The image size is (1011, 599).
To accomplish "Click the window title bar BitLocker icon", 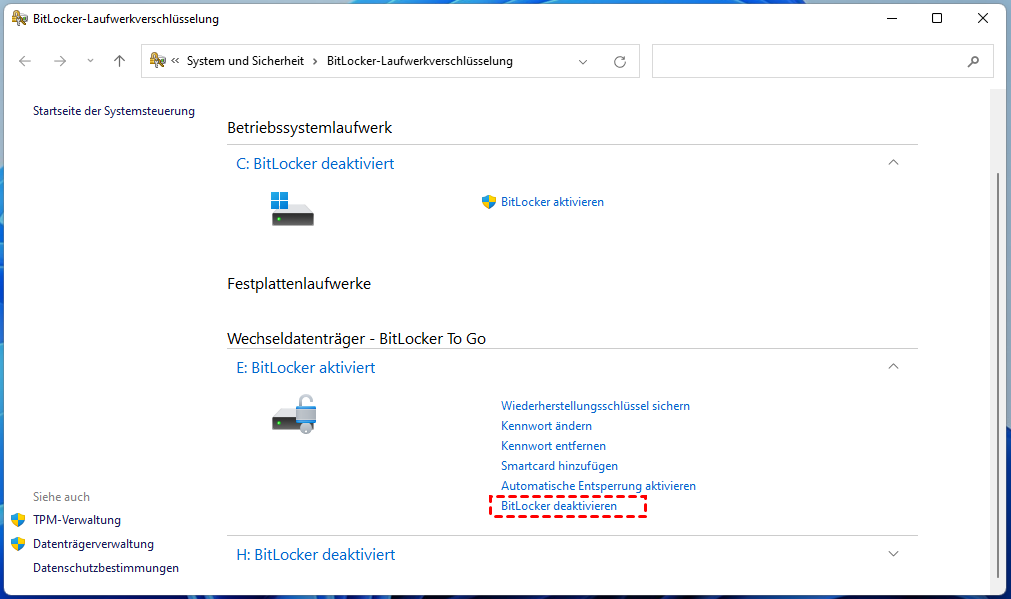I will 19,19.
